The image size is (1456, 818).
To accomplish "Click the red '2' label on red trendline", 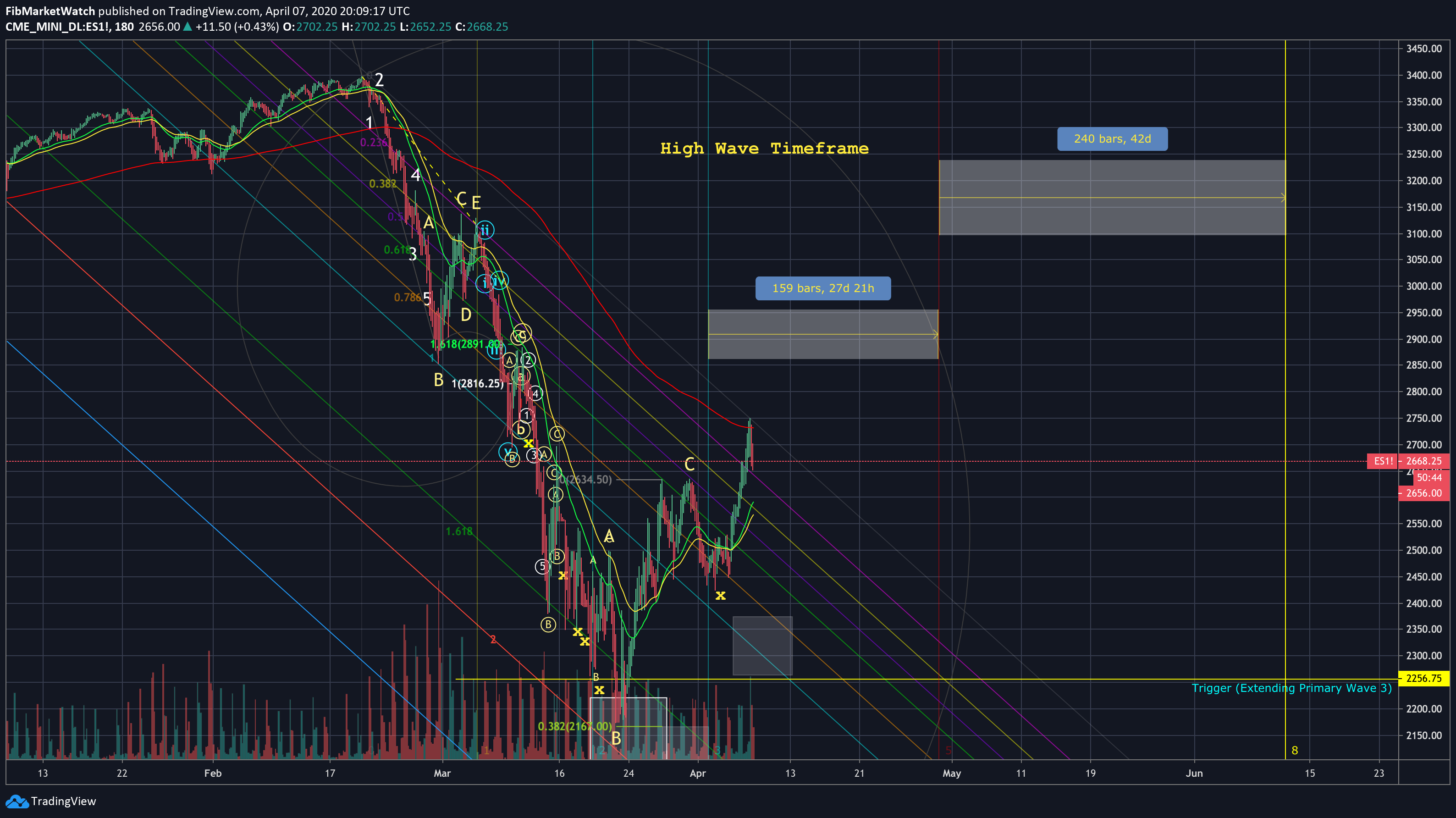I will (x=493, y=639).
